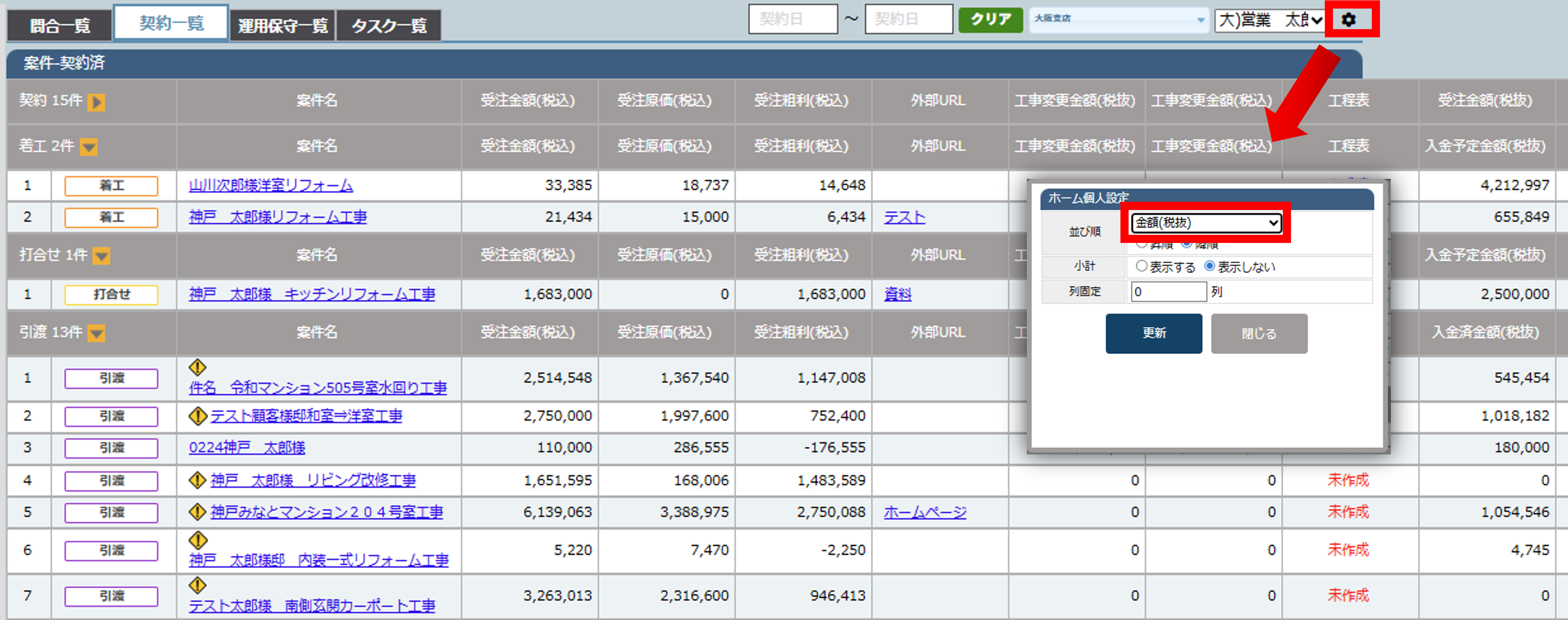Open the 並び順 金額(税抜) dropdown
This screenshot has width=1568, height=620.
click(x=1206, y=223)
